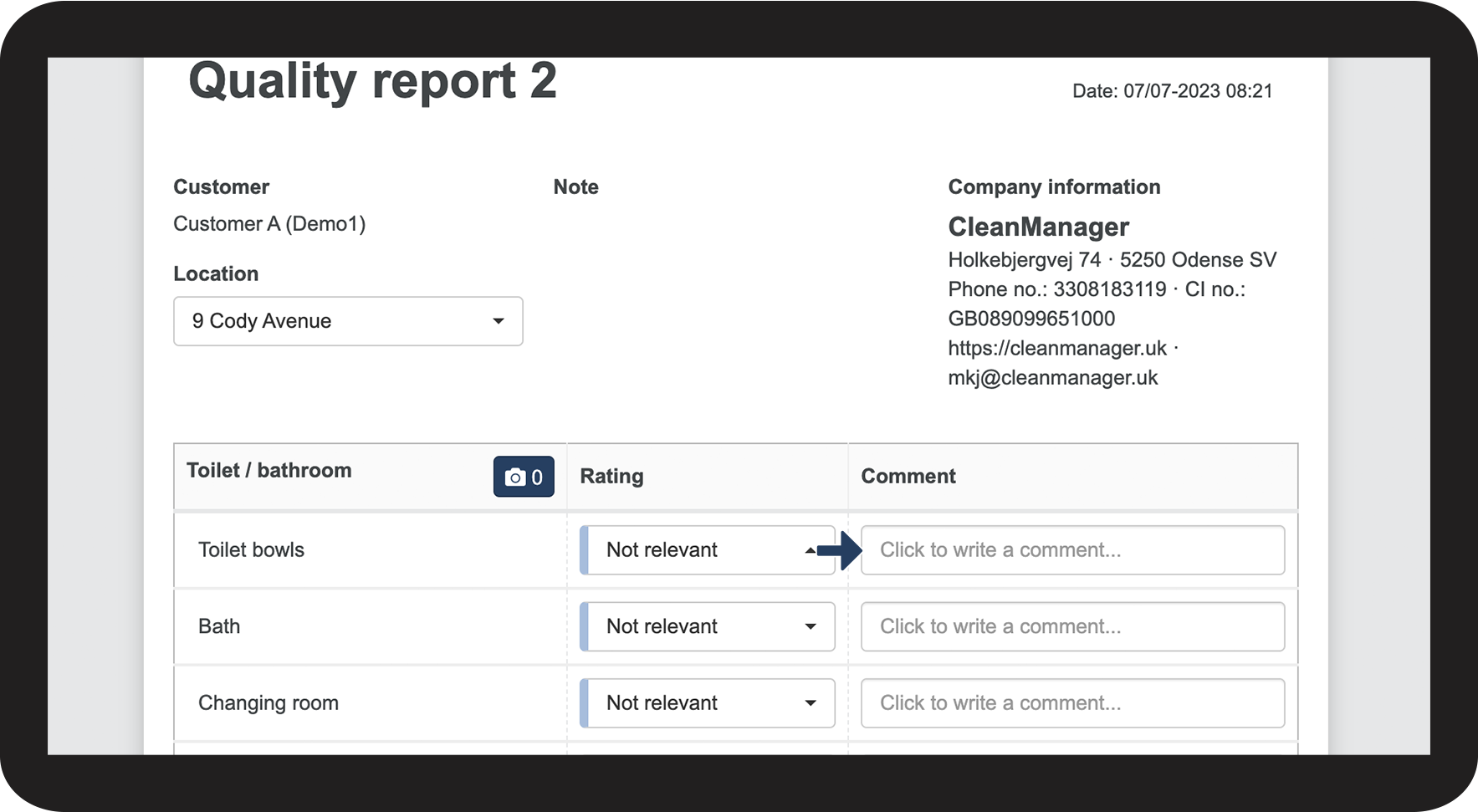This screenshot has height=812, width=1478.
Task: Open the Bath rating dropdown
Action: click(x=708, y=626)
